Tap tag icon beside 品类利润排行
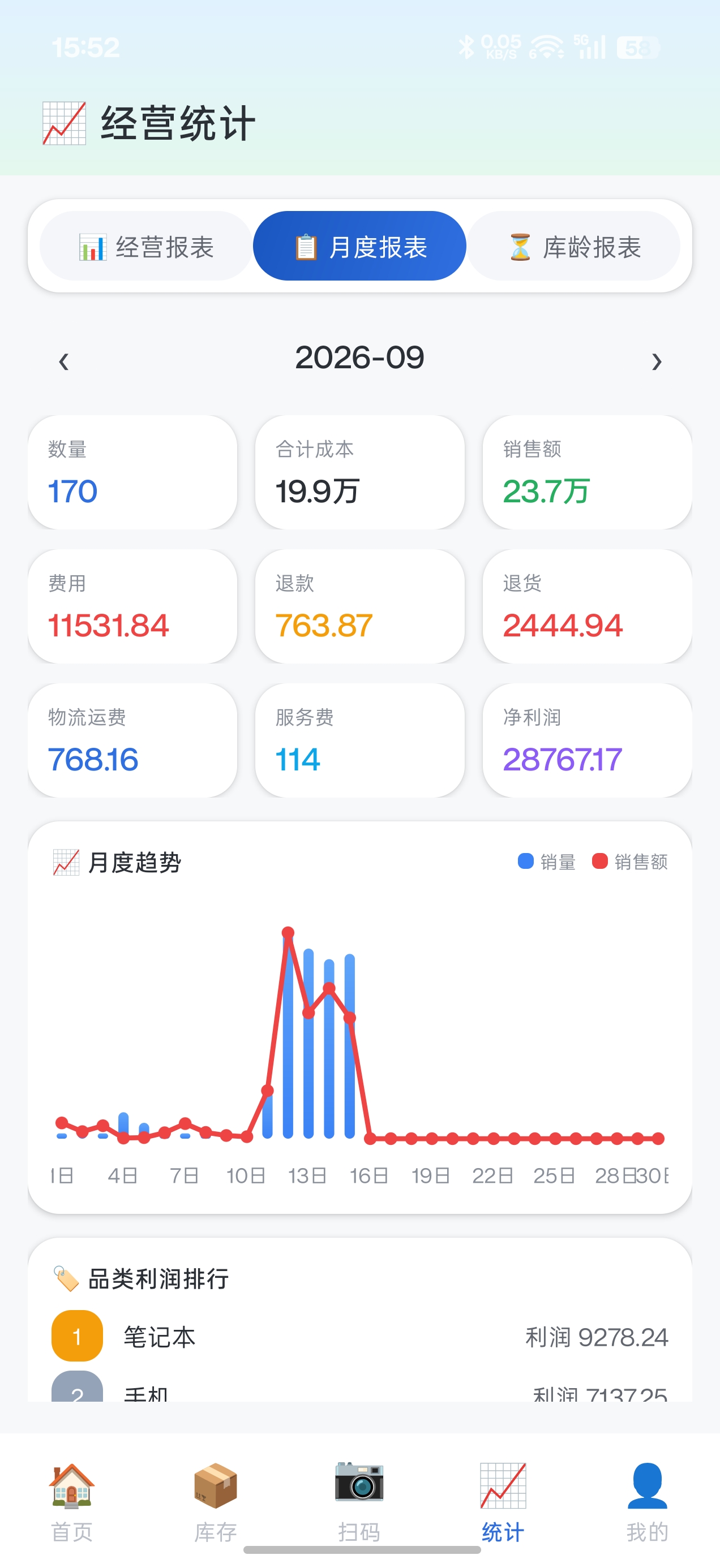720x1568 pixels. pyautogui.click(x=66, y=1278)
